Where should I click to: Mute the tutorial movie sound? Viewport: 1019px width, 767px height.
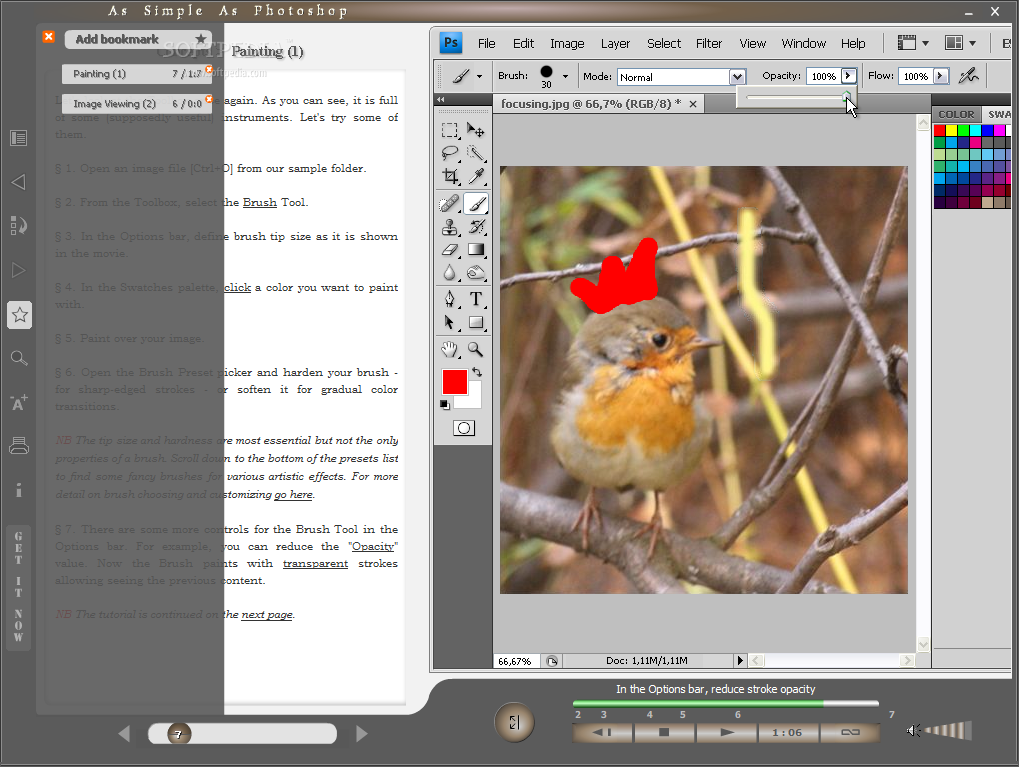coord(913,731)
